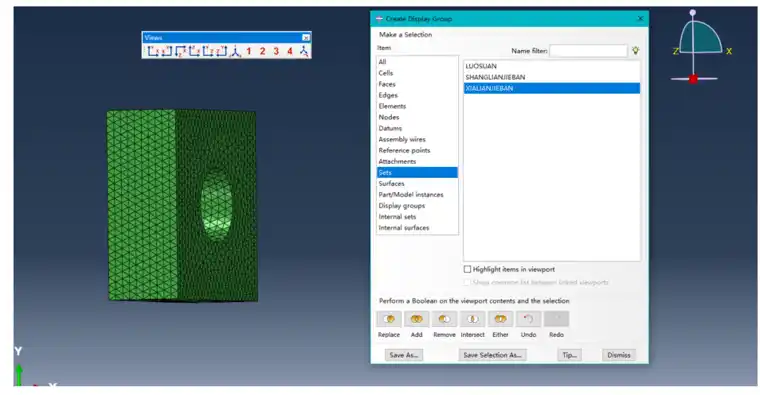Select Sets in the Item list

coord(417,173)
